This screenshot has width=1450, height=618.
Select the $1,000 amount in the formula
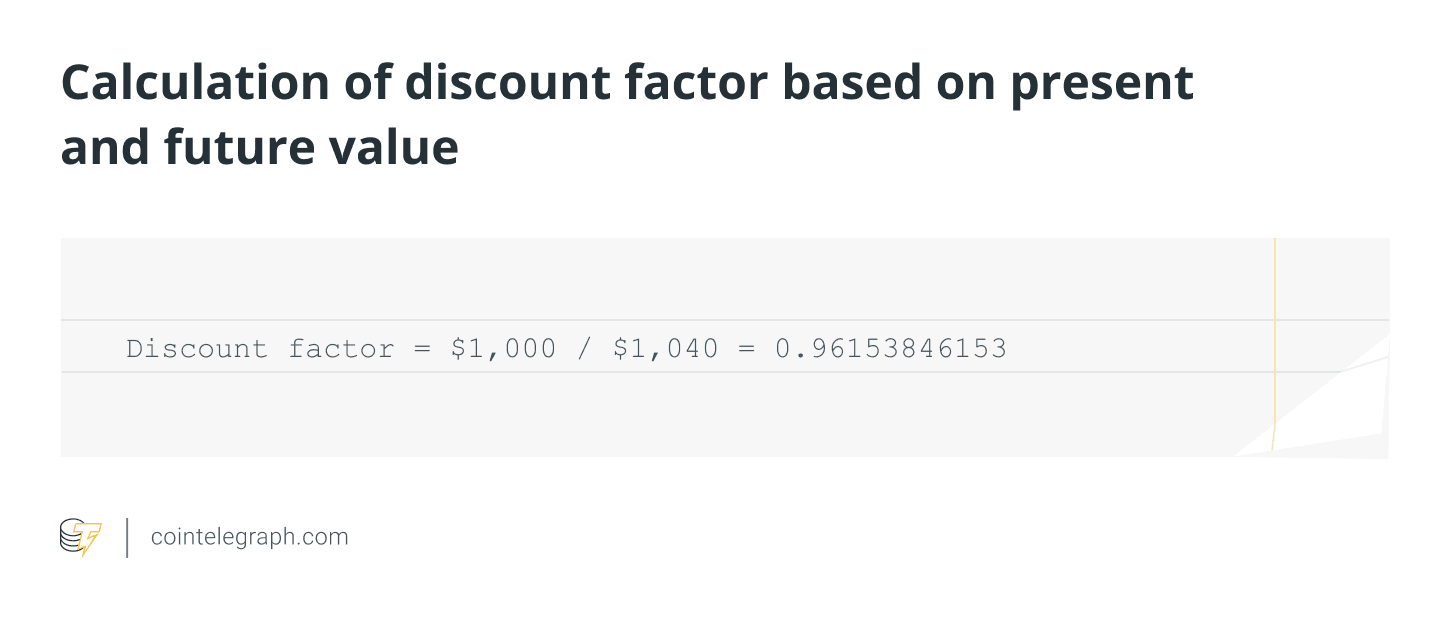coord(503,349)
